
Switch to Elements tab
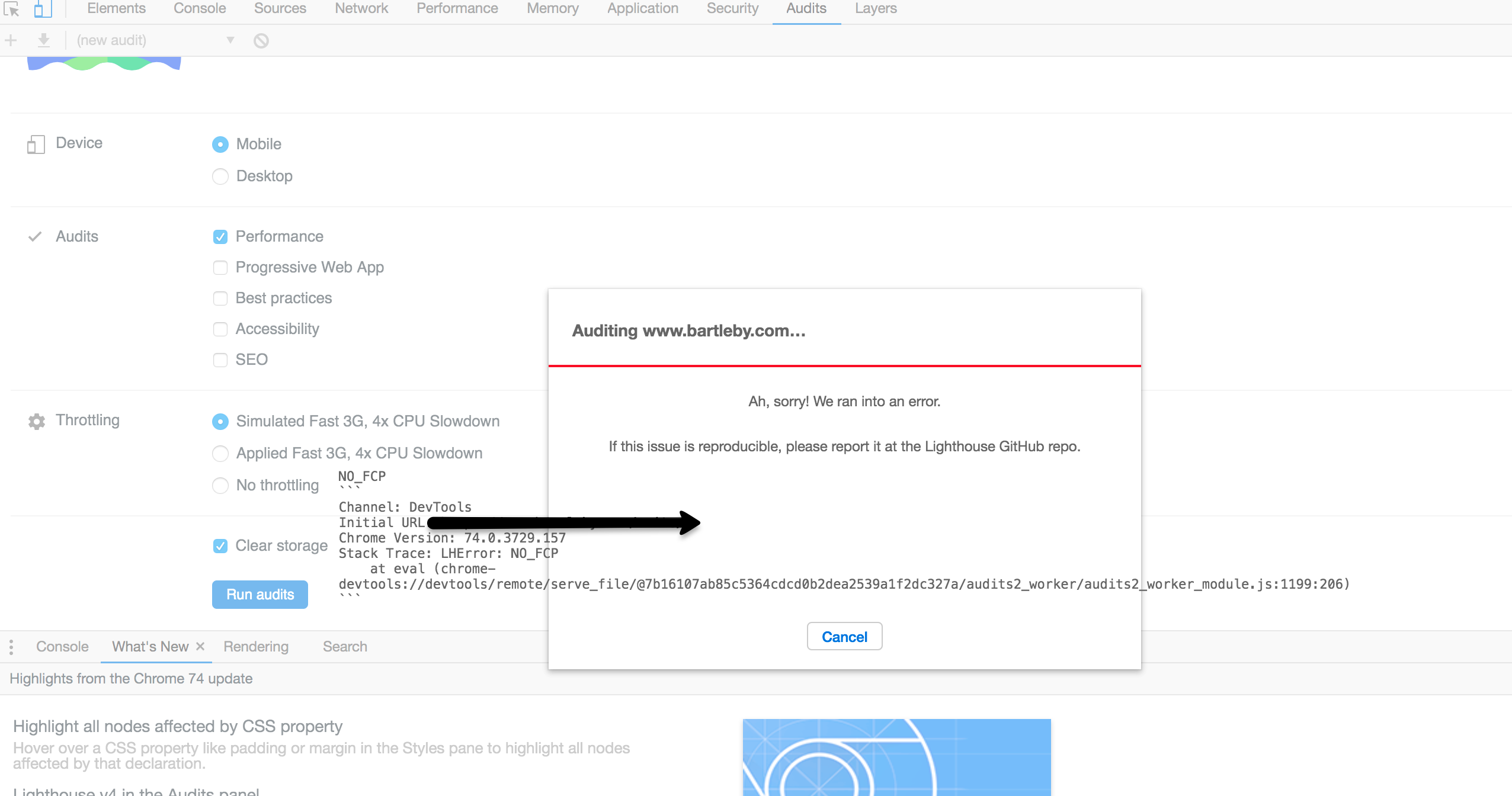point(116,9)
